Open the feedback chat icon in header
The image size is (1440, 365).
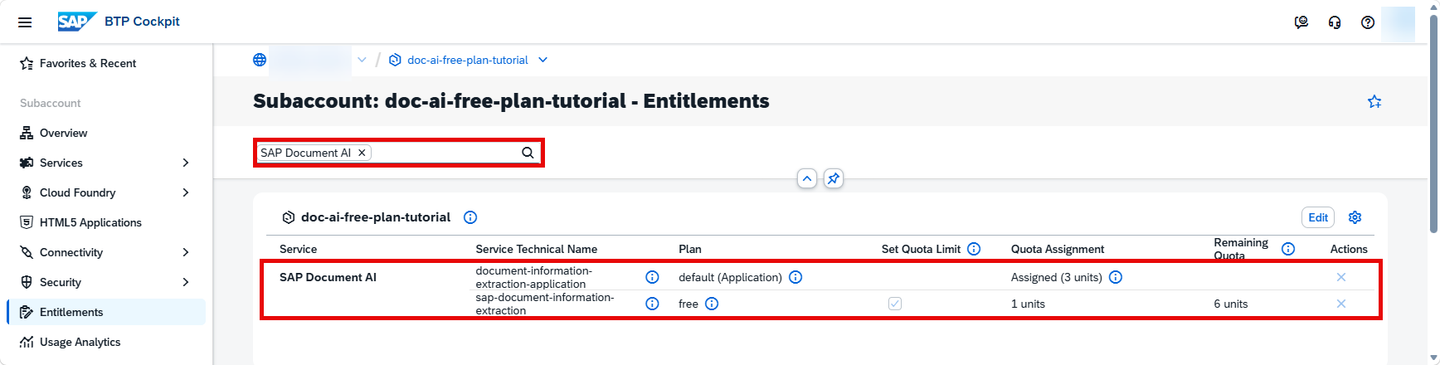point(1301,22)
